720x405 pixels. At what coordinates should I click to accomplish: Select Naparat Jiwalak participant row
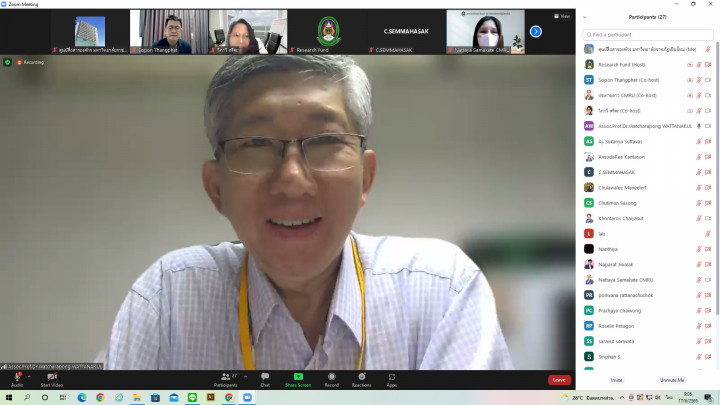[648, 264]
